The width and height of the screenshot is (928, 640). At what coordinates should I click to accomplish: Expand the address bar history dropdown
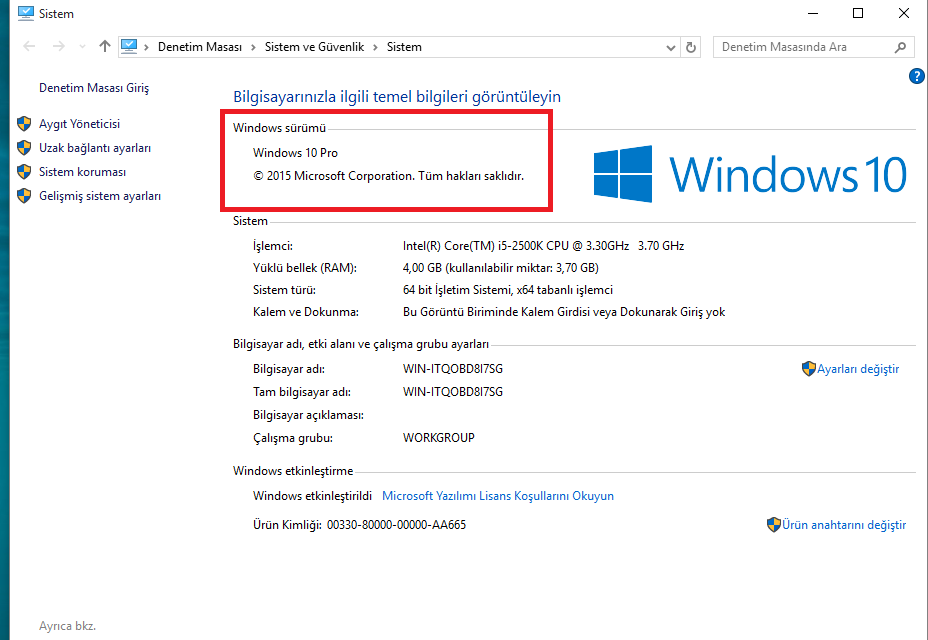pos(670,47)
